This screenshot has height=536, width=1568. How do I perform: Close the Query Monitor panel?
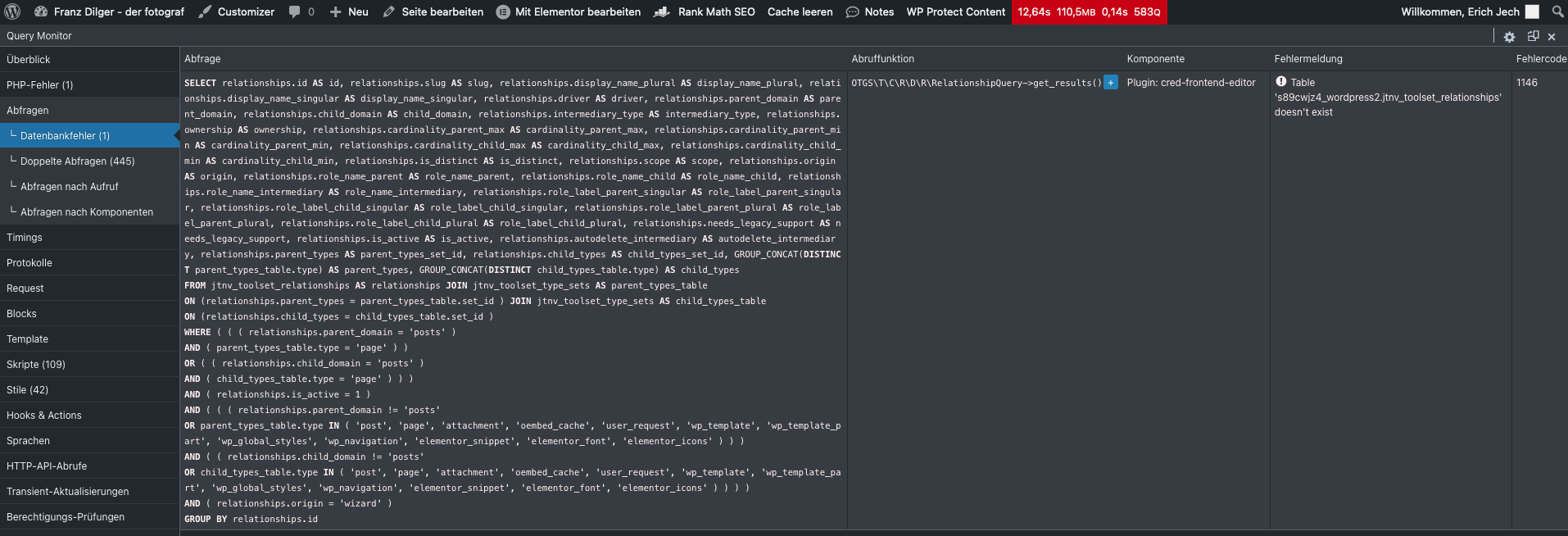[x=1552, y=37]
